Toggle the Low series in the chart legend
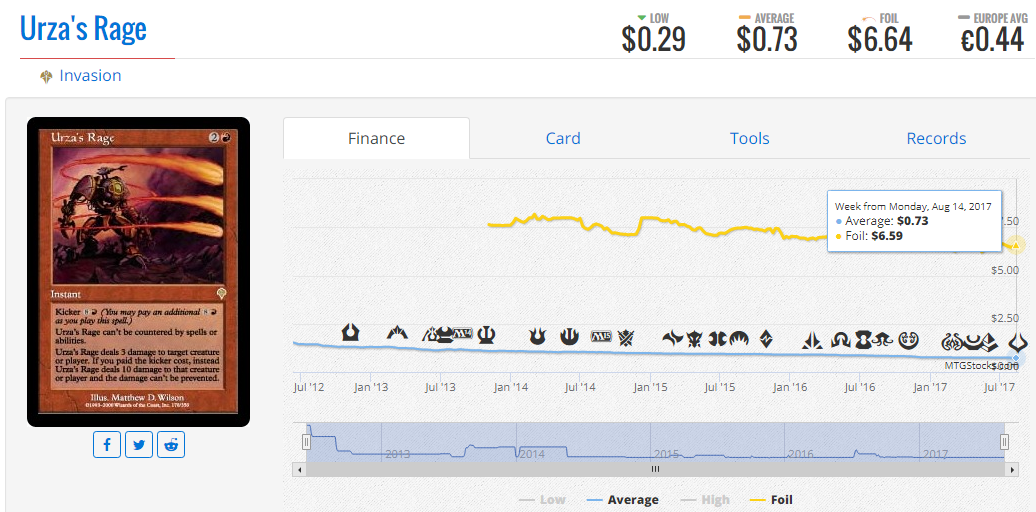 point(542,500)
